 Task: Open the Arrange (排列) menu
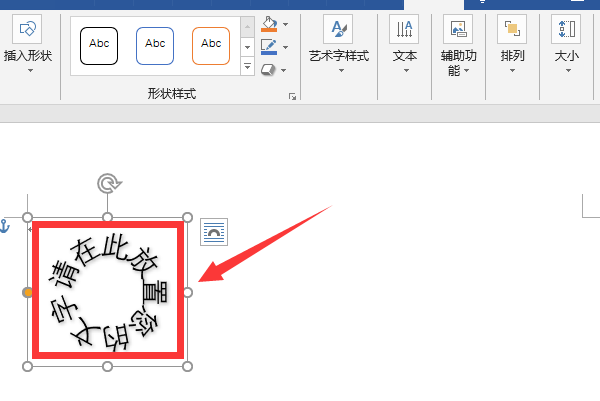[x=512, y=44]
